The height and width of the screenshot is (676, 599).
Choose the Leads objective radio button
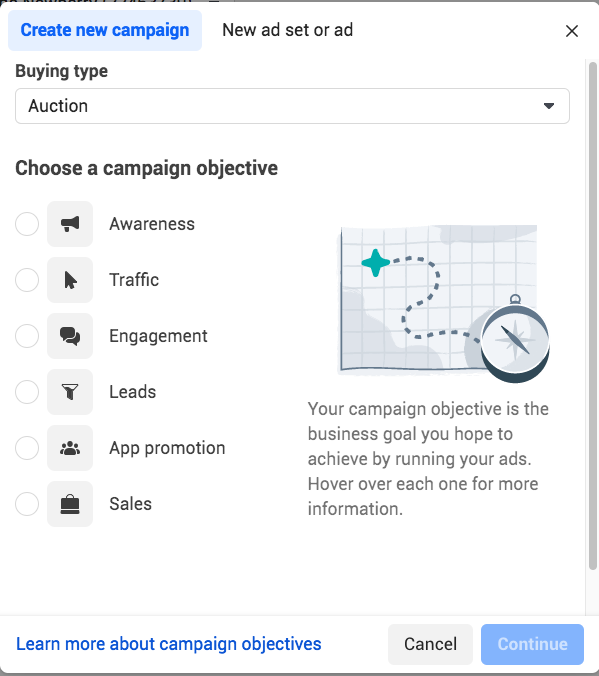tap(27, 392)
